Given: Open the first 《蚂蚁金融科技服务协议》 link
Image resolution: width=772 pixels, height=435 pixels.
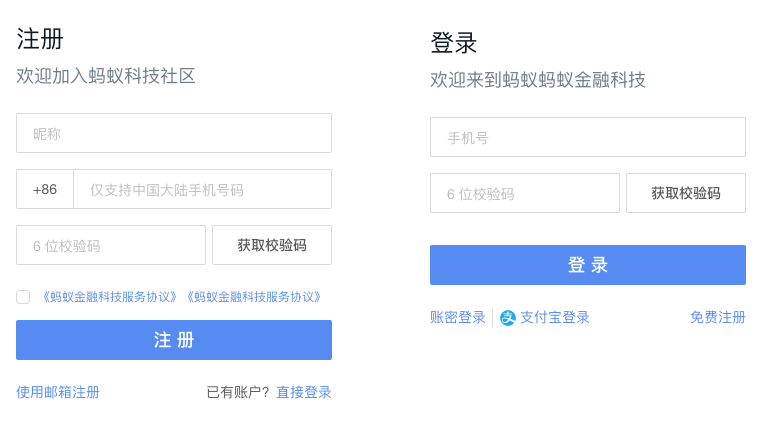Looking at the screenshot, I should coord(109,297).
